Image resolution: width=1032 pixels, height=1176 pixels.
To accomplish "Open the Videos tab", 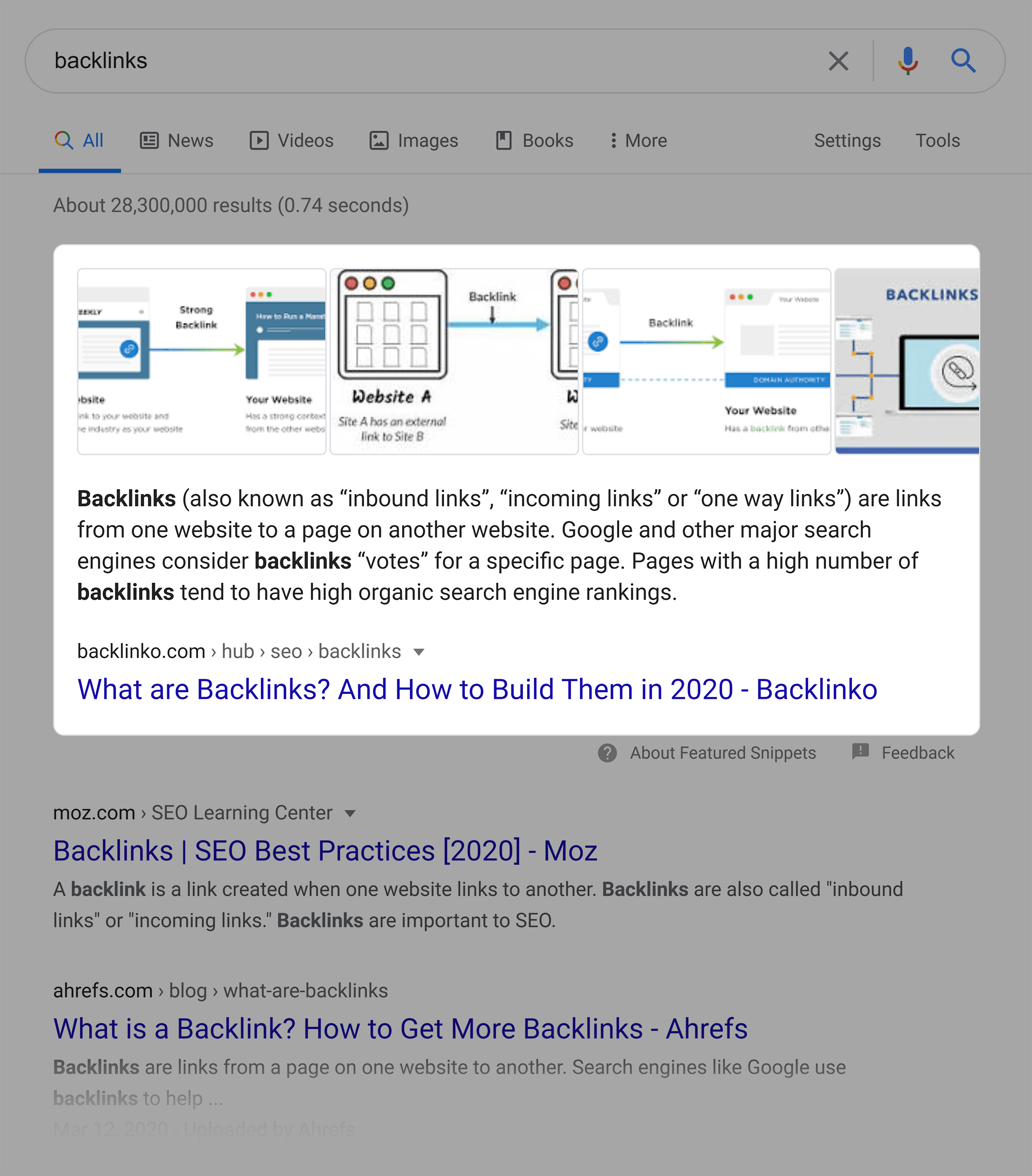I will tap(292, 140).
